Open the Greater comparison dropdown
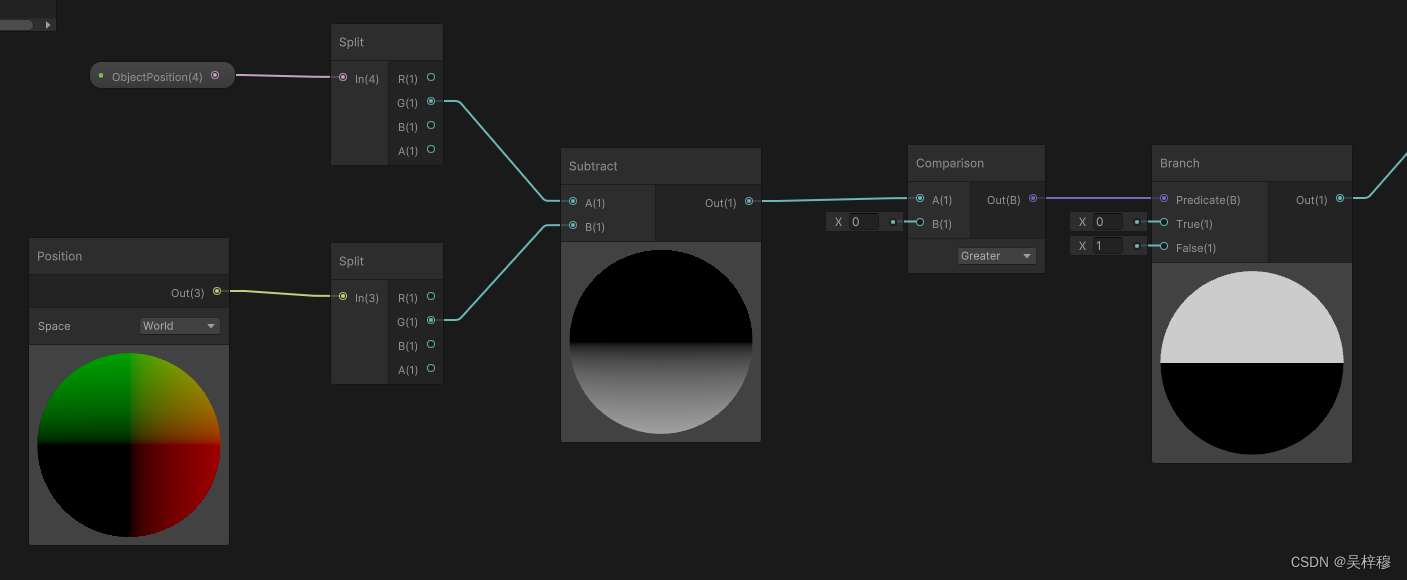The image size is (1407, 580). [996, 255]
